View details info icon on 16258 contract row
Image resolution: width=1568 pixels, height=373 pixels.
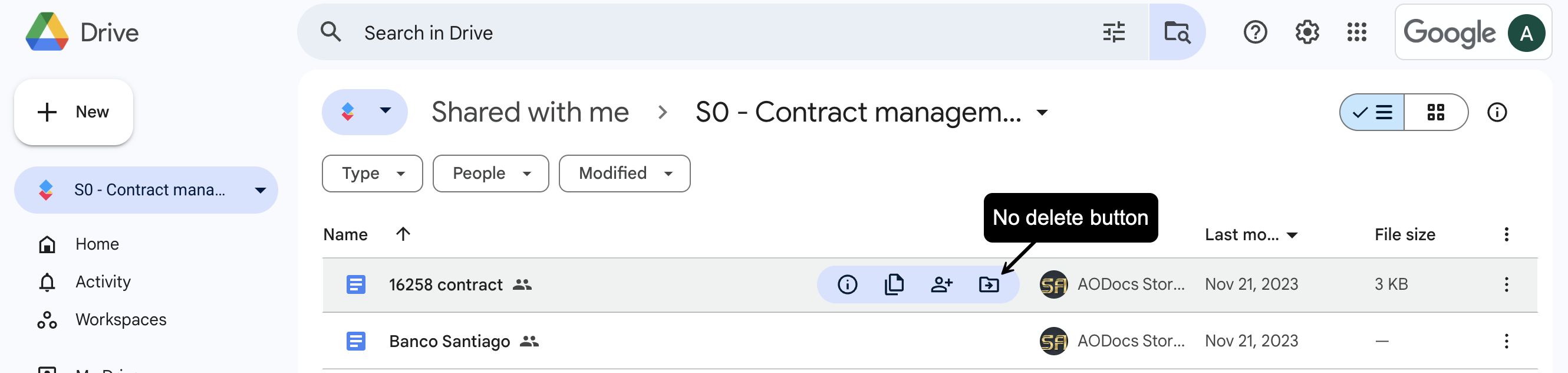[847, 284]
